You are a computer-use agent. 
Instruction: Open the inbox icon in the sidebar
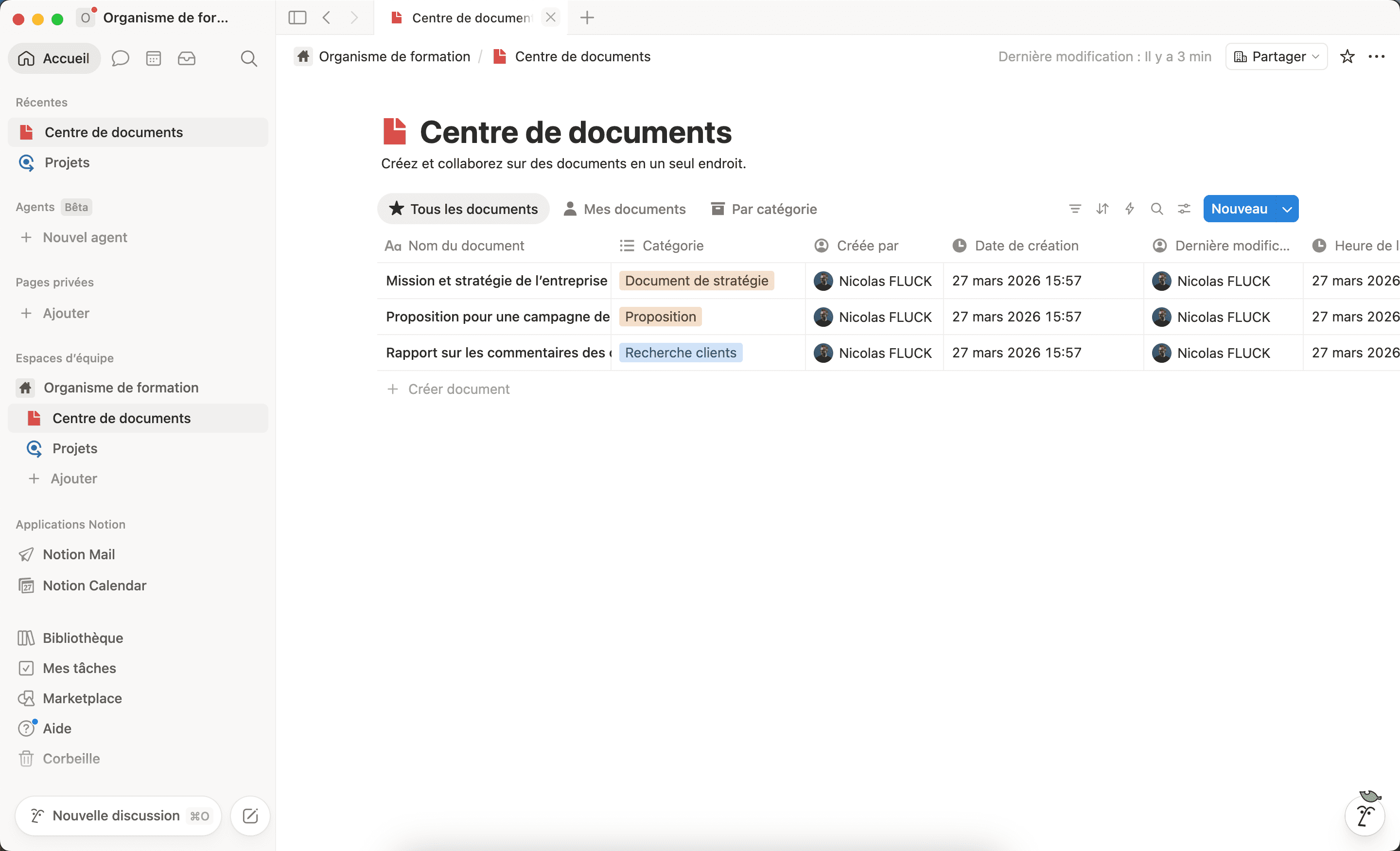tap(187, 58)
